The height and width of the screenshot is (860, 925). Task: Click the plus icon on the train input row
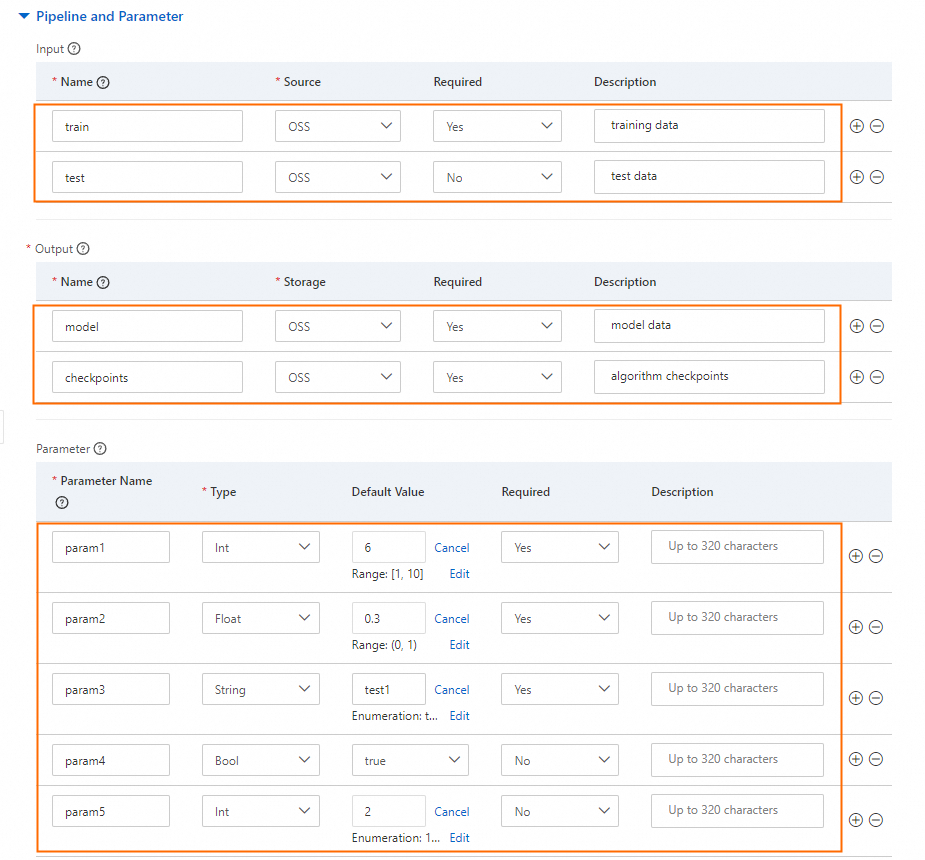[x=856, y=126]
